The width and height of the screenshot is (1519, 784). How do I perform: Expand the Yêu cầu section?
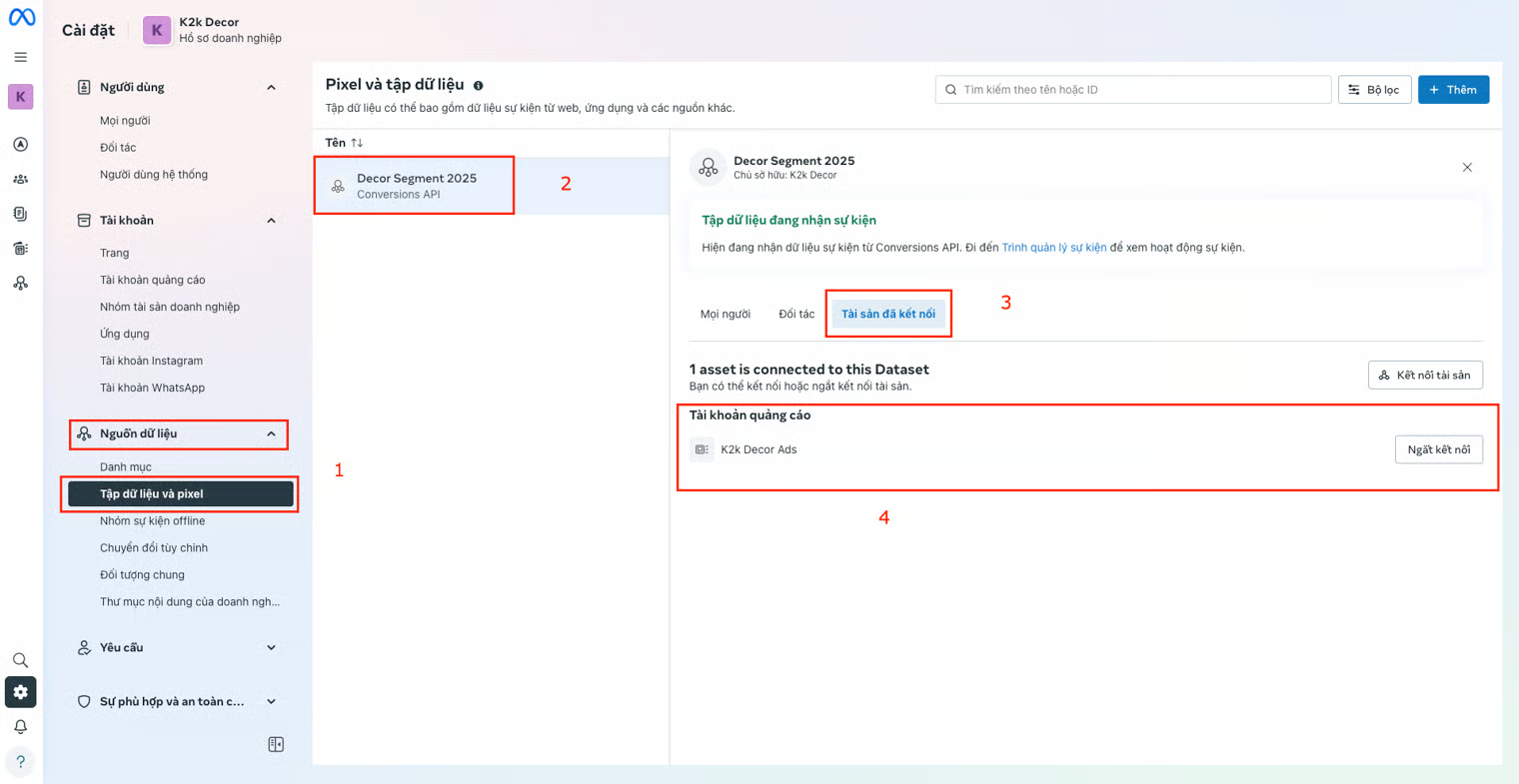[271, 648]
